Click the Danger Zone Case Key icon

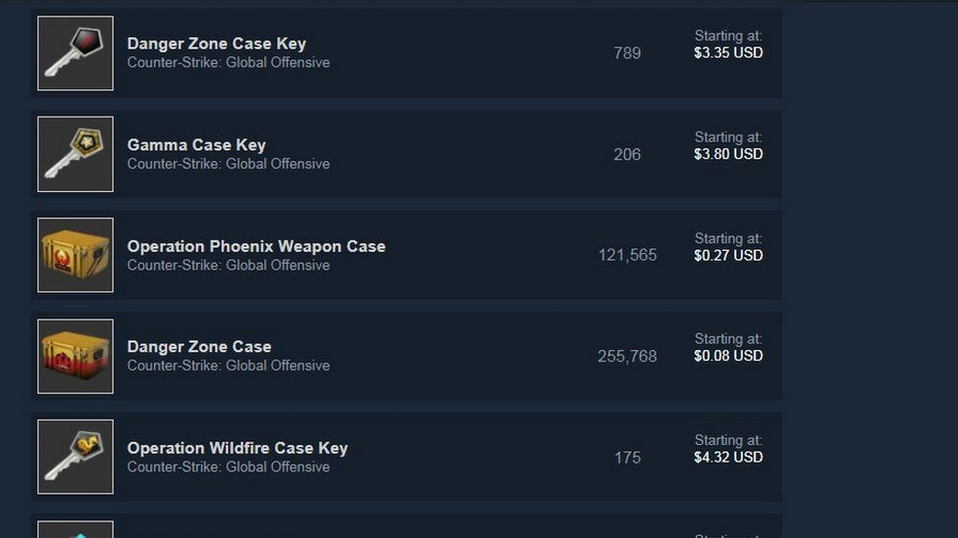point(75,53)
